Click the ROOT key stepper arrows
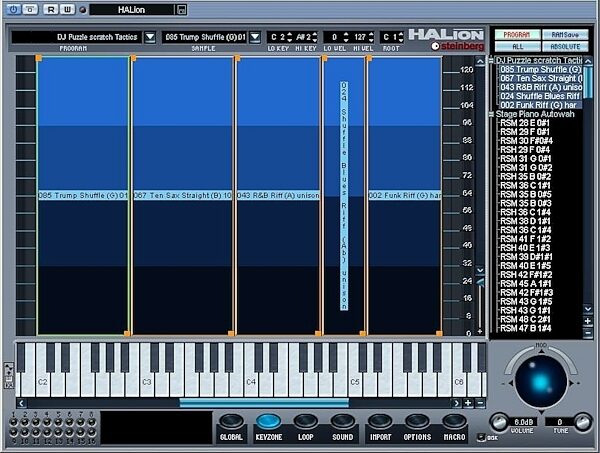Image resolution: width=600 pixels, height=453 pixels. pyautogui.click(x=401, y=37)
